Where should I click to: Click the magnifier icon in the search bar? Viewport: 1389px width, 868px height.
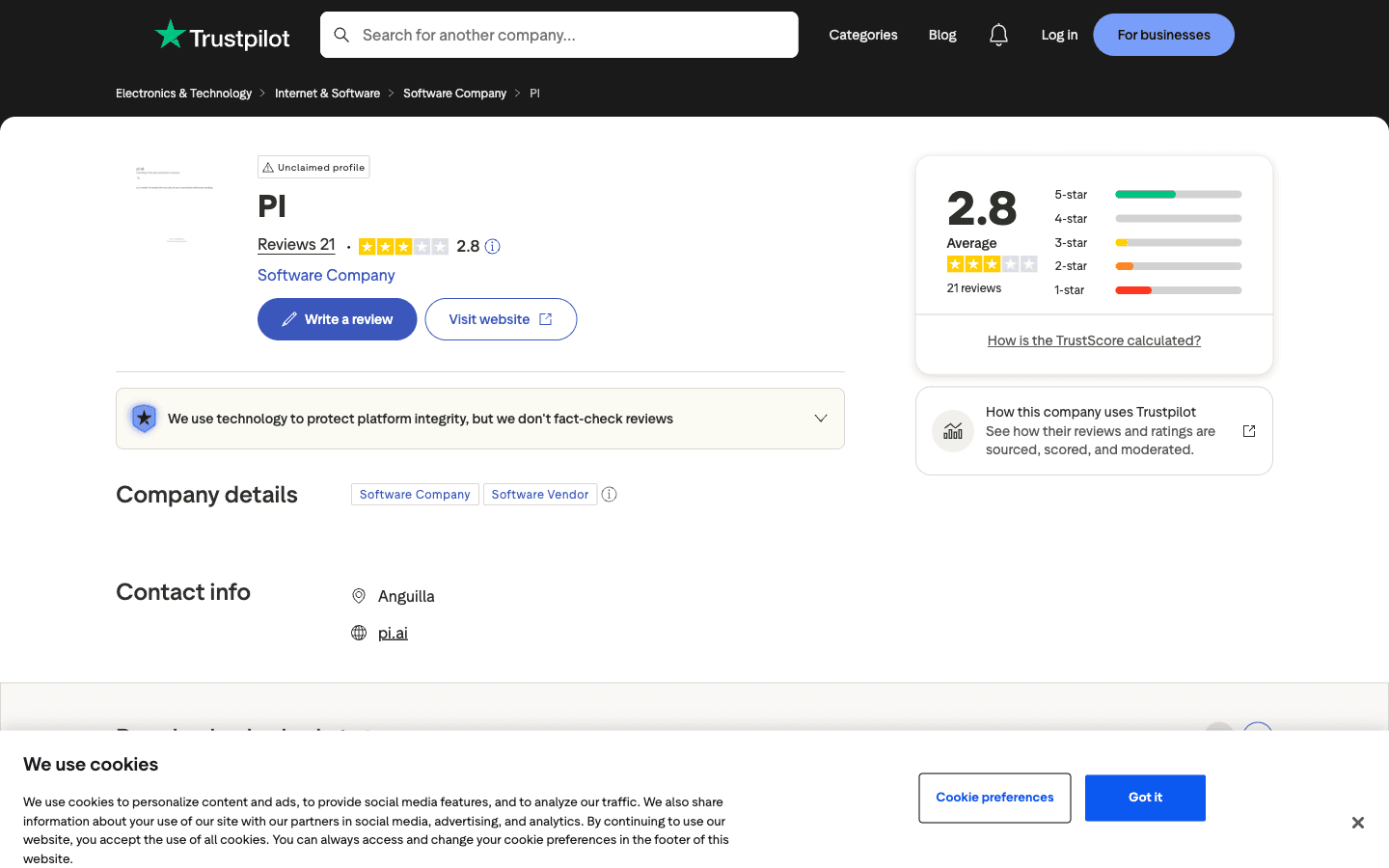[341, 35]
